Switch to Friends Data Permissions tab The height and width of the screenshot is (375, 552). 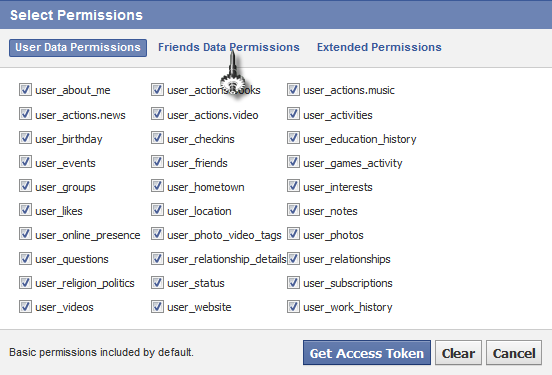coord(229,47)
